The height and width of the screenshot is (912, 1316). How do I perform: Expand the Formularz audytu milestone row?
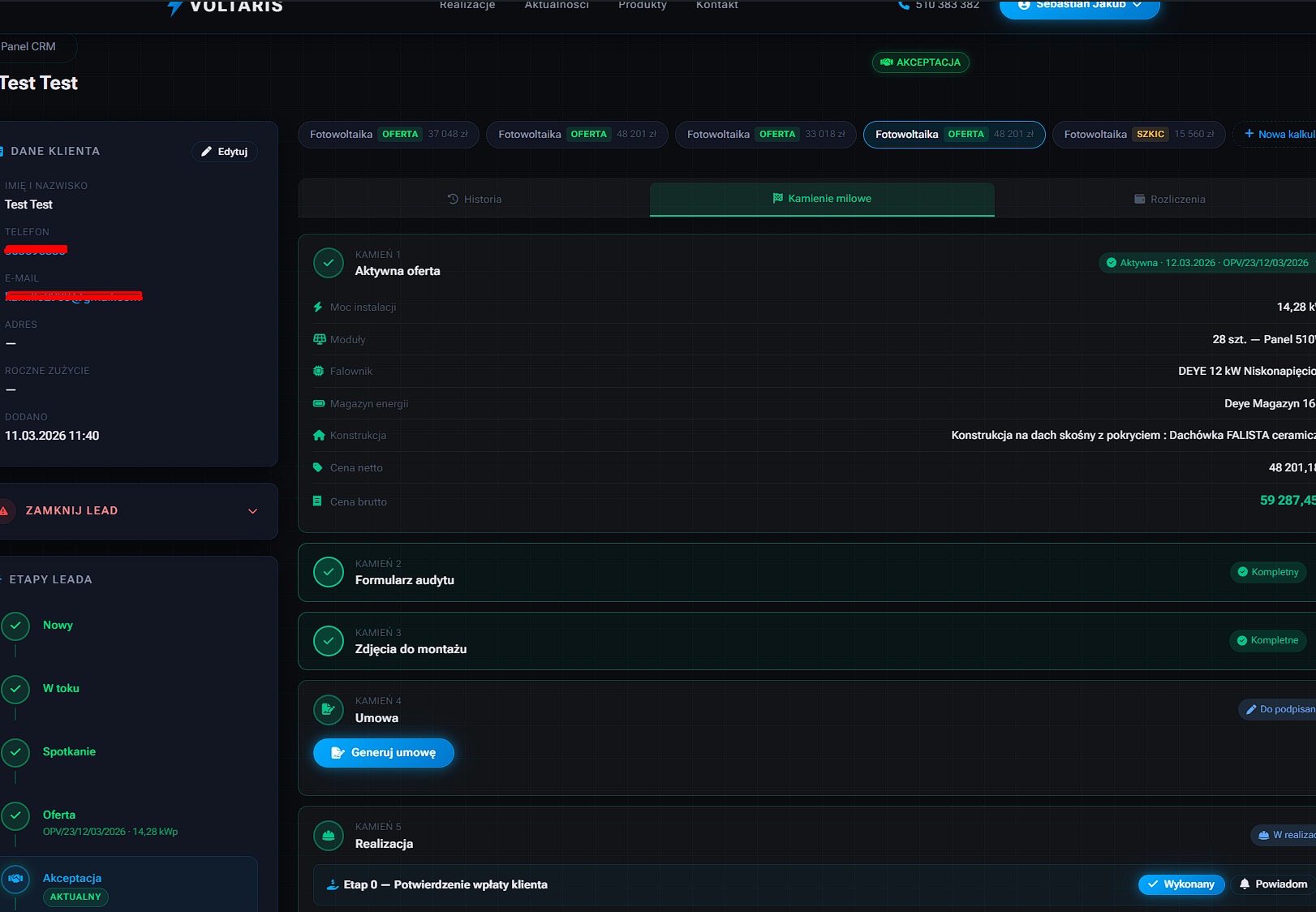[x=811, y=572]
